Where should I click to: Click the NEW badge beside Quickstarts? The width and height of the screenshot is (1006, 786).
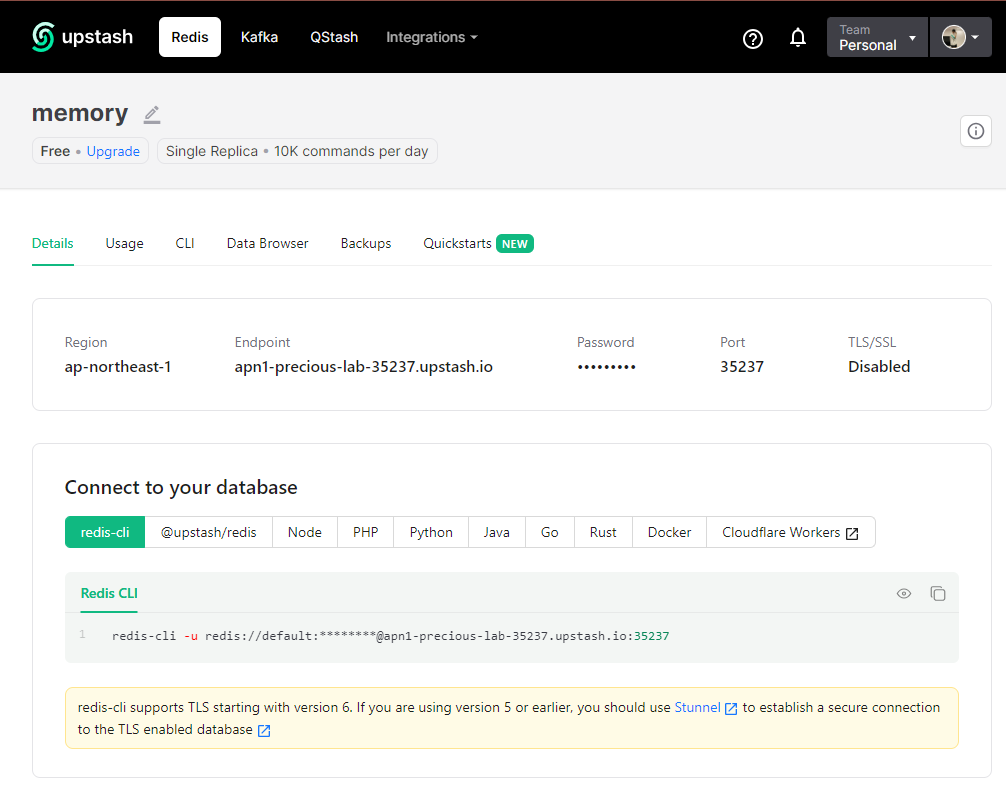tap(515, 244)
